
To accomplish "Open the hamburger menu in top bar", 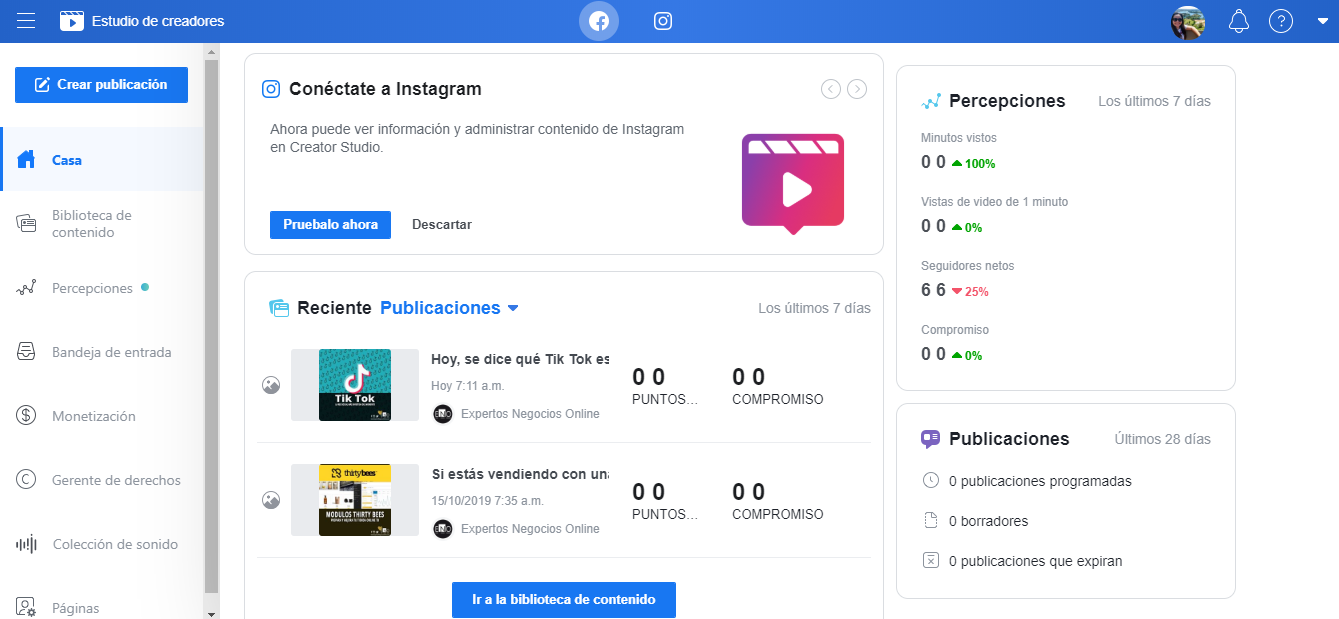I will click(x=27, y=21).
